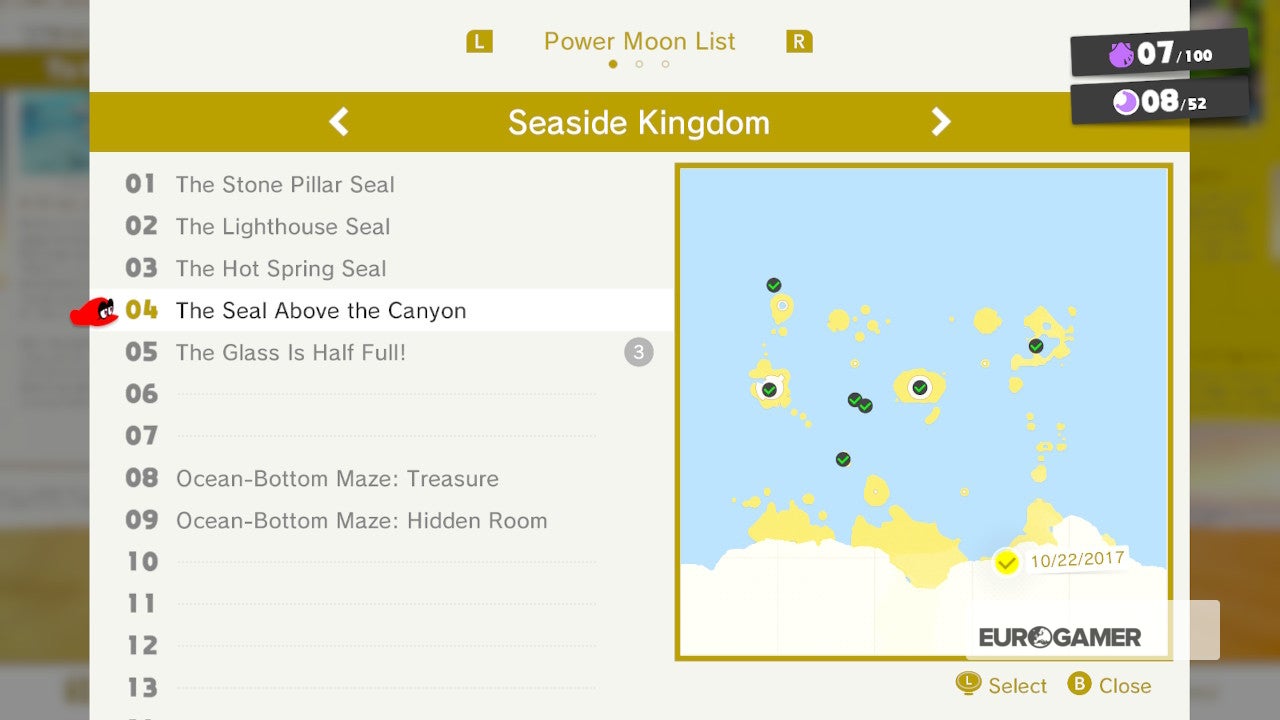
Task: Click the 10/22/2017 date tag on map
Action: click(x=1077, y=559)
